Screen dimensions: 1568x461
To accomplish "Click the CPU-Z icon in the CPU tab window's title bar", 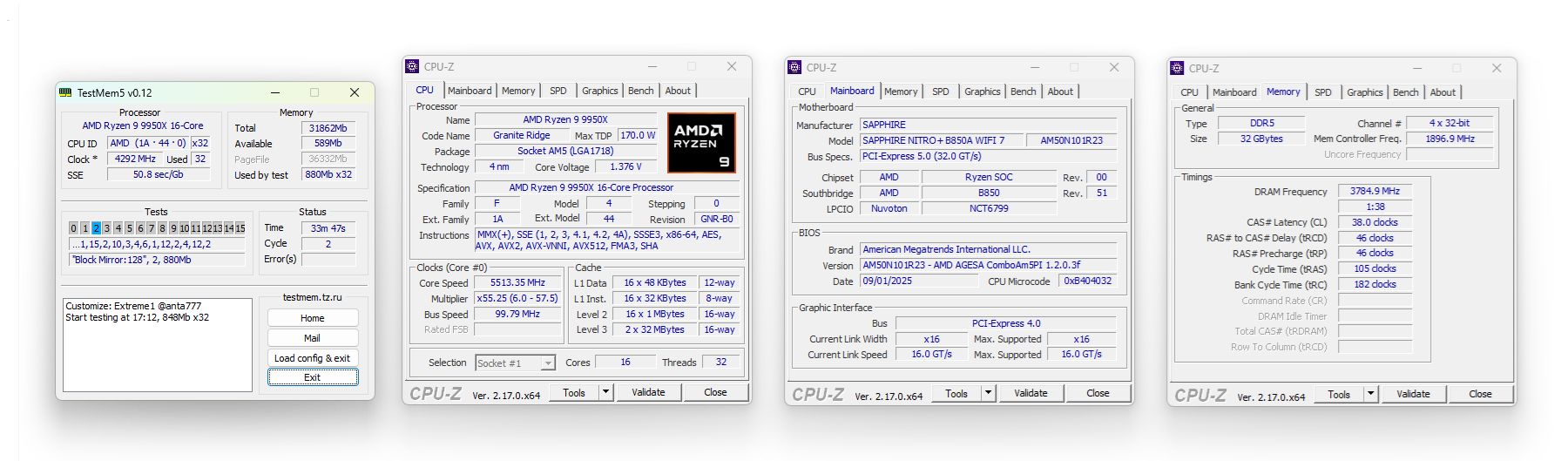I will coord(413,66).
